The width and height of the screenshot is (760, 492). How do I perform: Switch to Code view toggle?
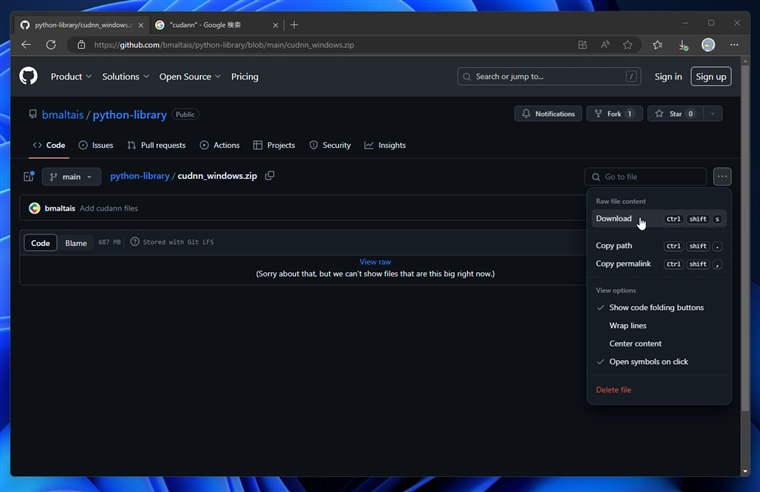click(x=40, y=243)
